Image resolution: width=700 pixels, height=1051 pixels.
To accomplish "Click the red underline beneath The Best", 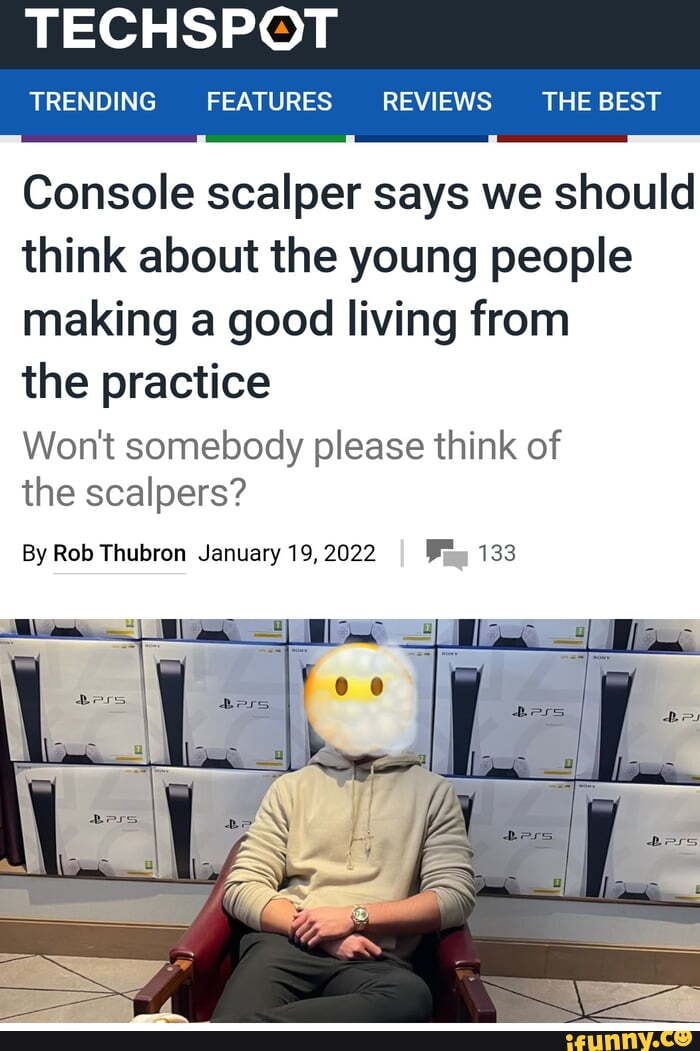I will coord(562,139).
